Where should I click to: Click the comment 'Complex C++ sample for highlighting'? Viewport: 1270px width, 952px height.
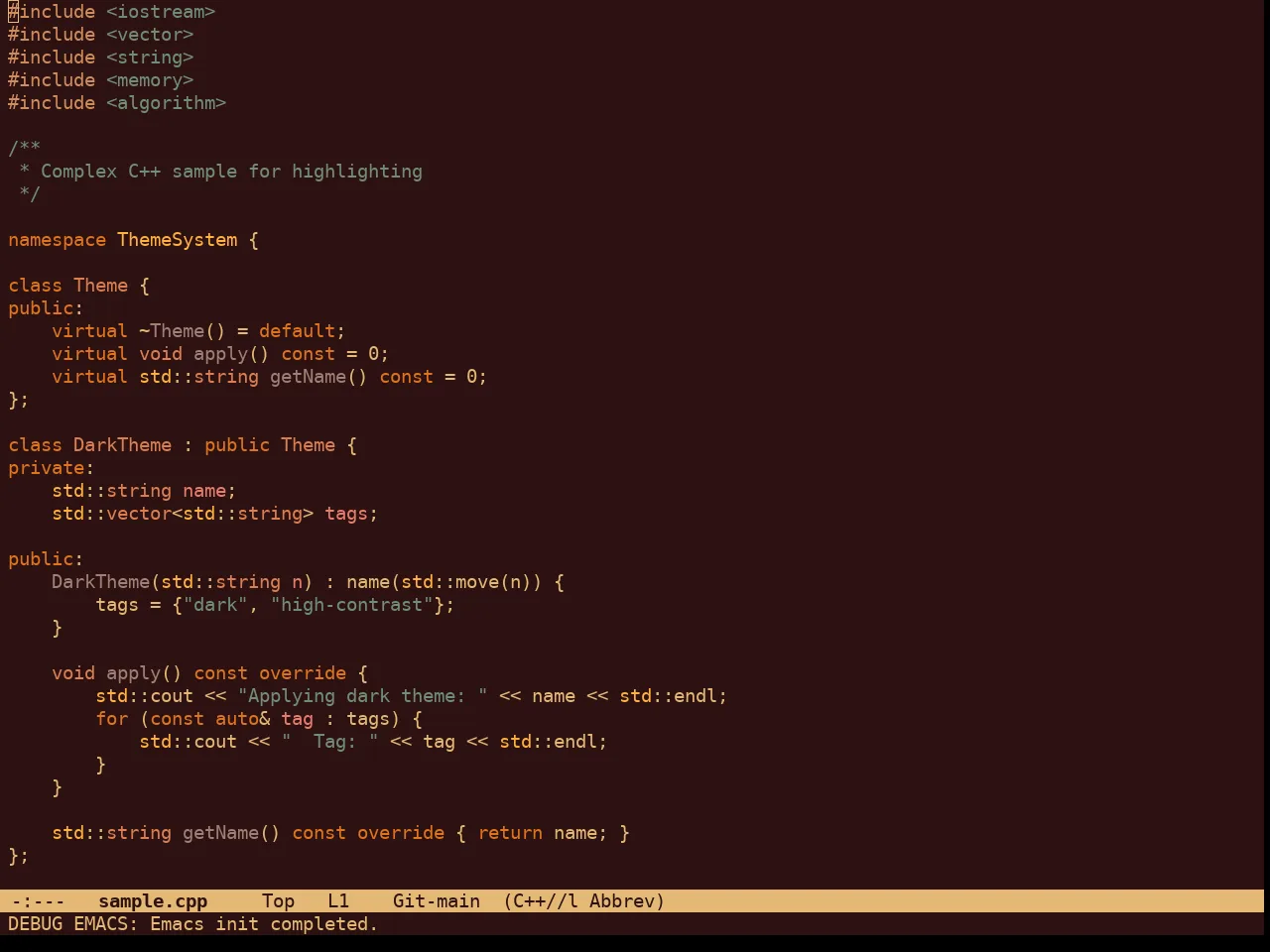pyautogui.click(x=231, y=172)
